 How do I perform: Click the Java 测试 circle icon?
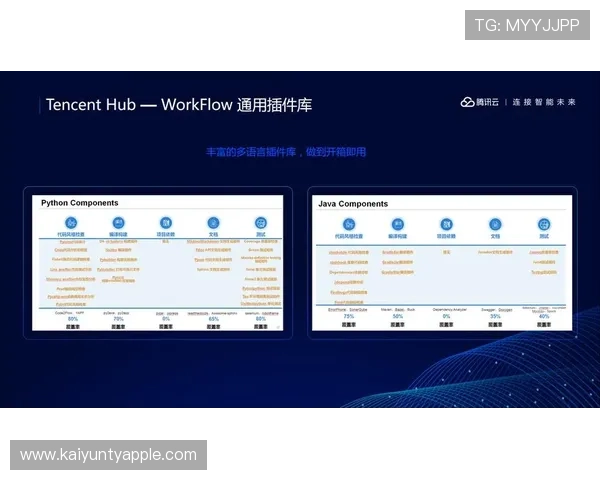tap(544, 224)
